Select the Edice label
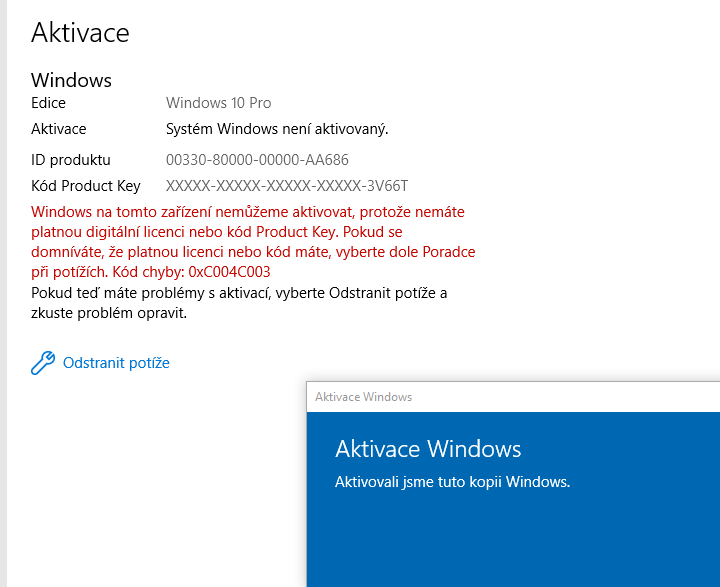The width and height of the screenshot is (720, 587). point(48,103)
